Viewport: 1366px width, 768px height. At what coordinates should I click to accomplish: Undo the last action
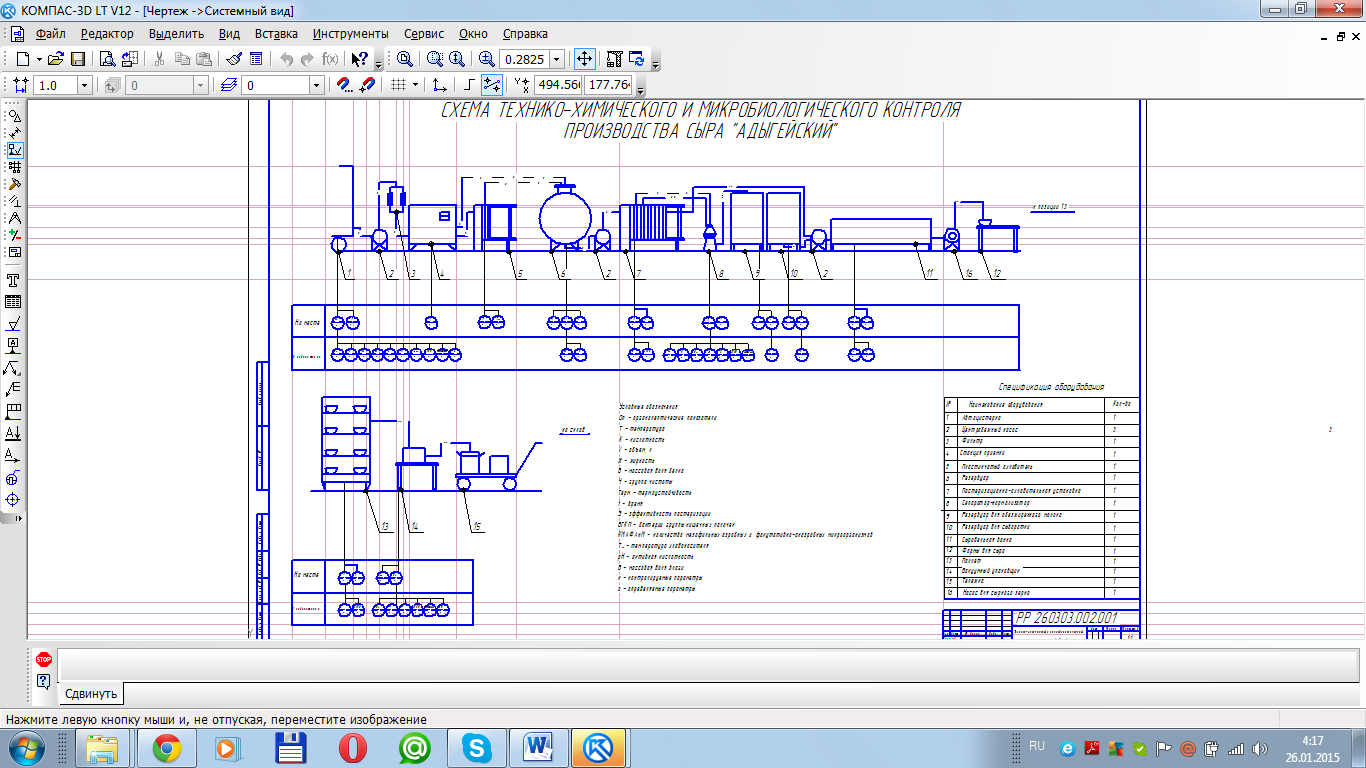[287, 59]
